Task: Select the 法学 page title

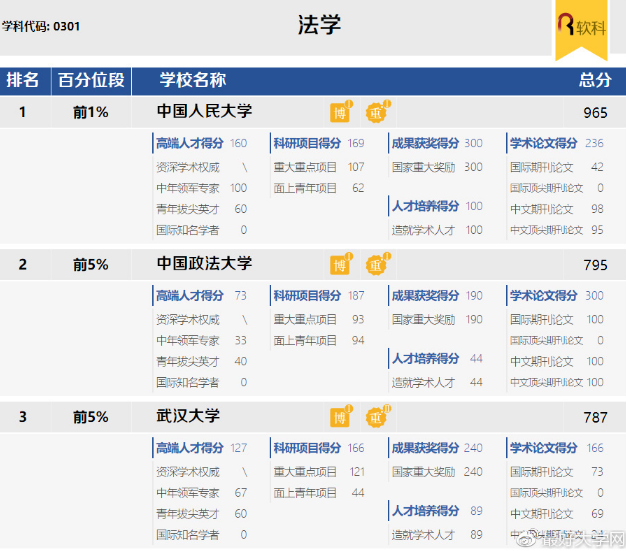Action: point(319,25)
